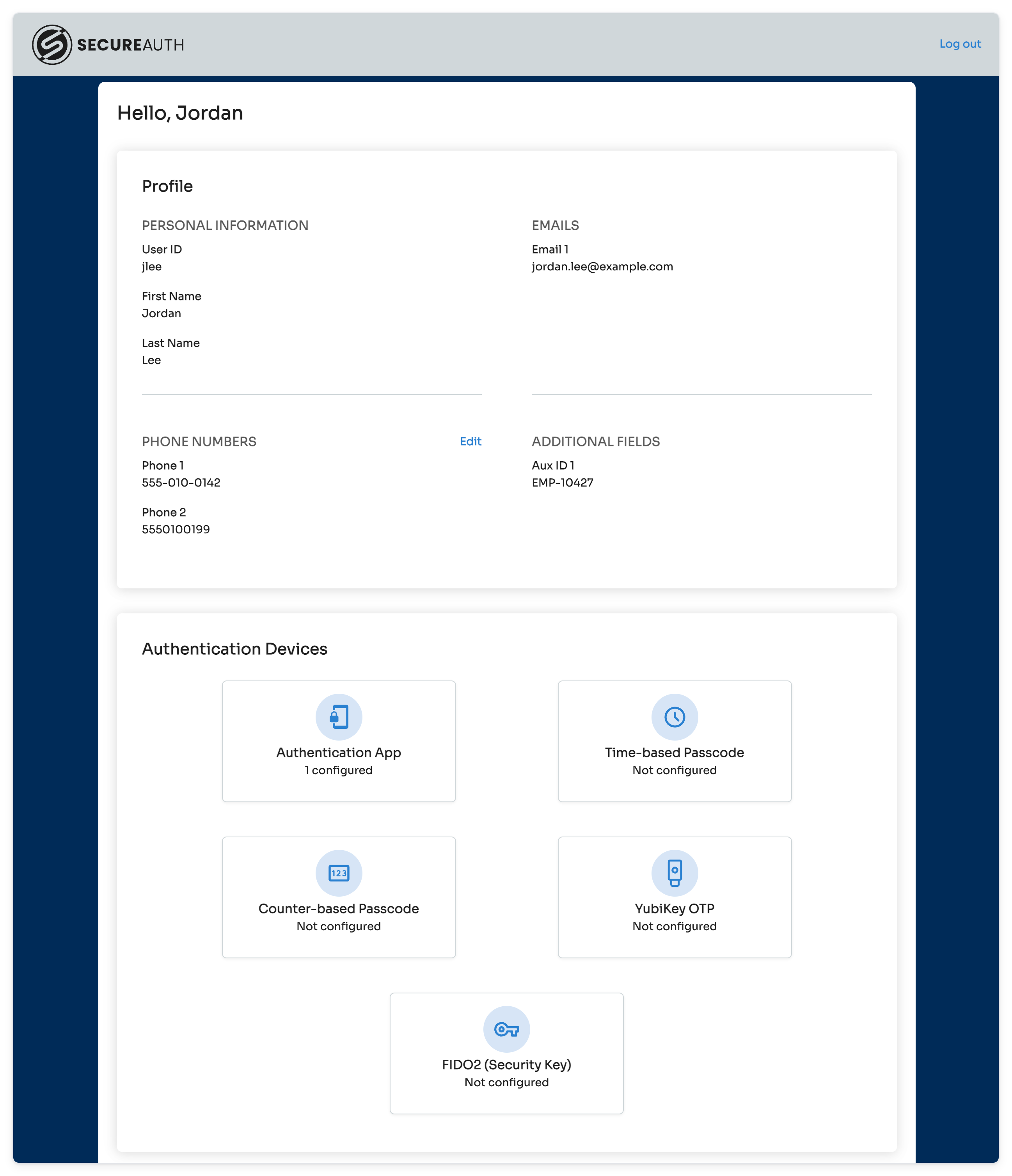Click the SECUREAUTH brand wordmark
This screenshot has width=1012, height=1176.
point(131,45)
